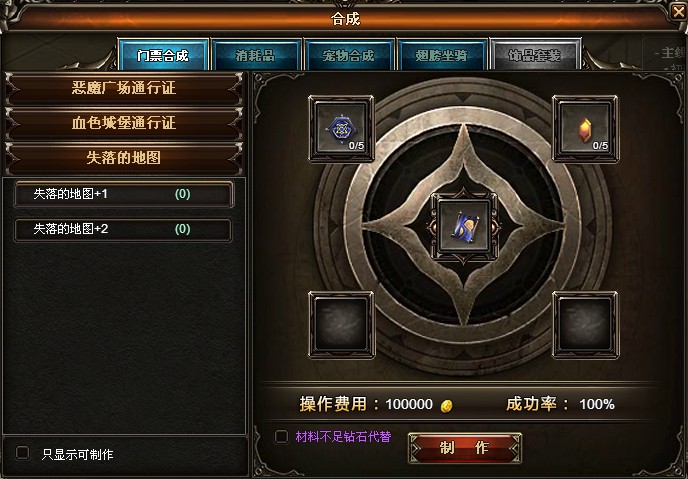Enable 只显示可制作 checkbox
The image size is (688, 479).
coord(22,453)
